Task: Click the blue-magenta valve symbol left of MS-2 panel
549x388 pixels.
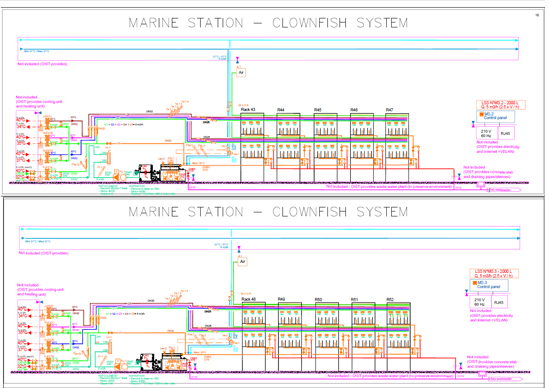Action: [473, 124]
